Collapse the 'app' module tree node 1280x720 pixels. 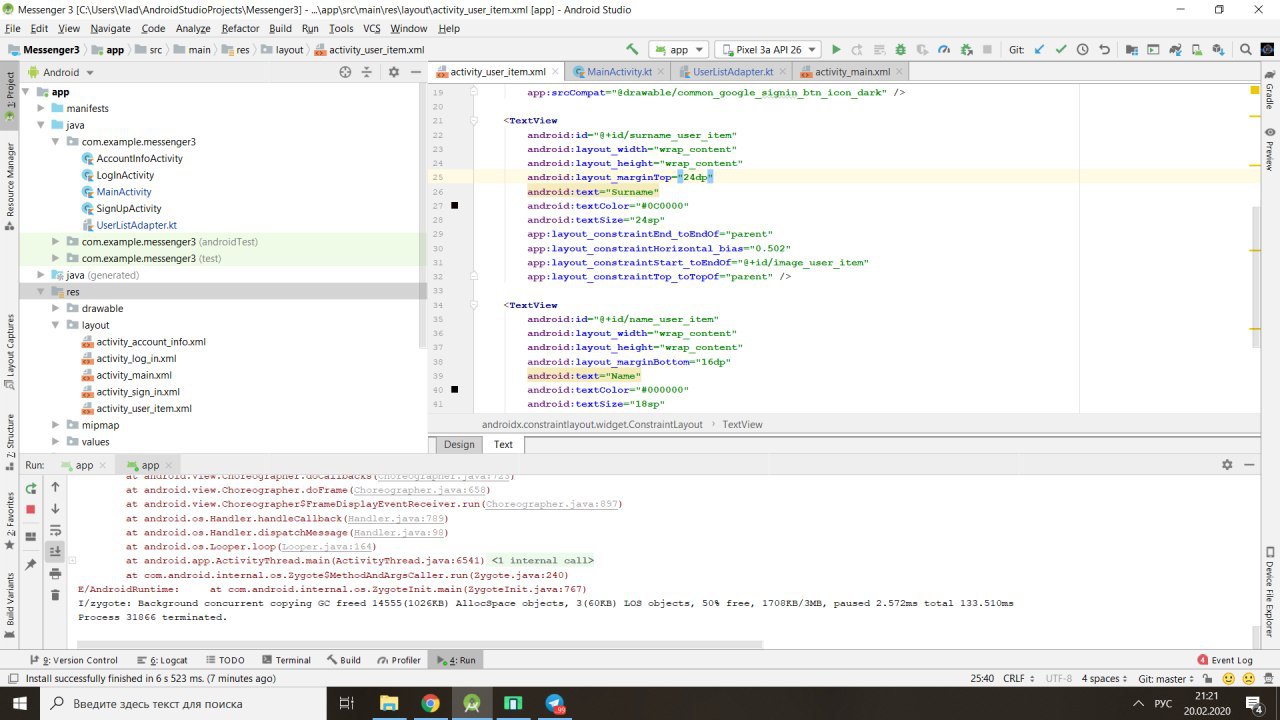(x=26, y=92)
